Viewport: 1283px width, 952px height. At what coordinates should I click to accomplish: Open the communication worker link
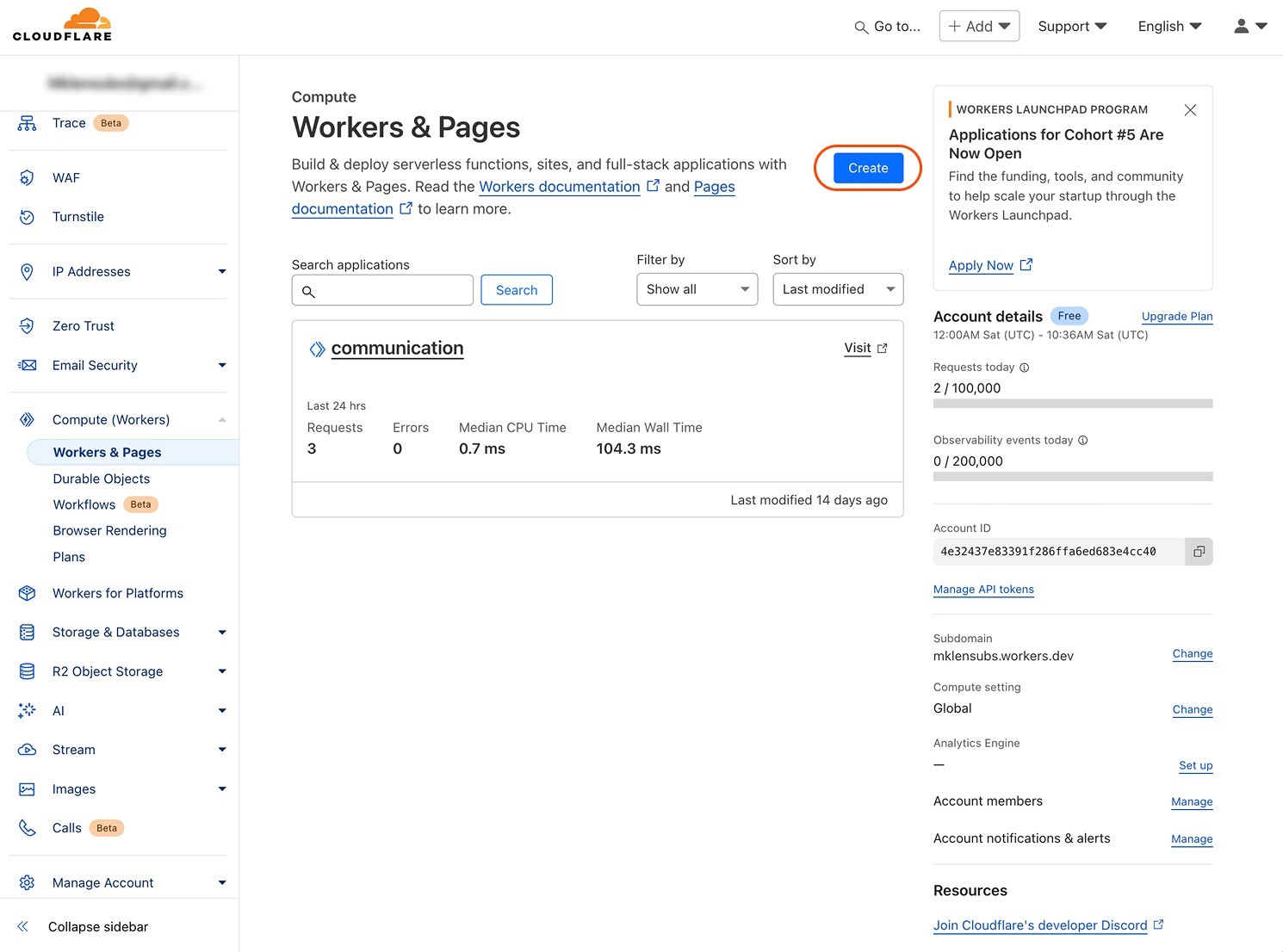point(397,349)
